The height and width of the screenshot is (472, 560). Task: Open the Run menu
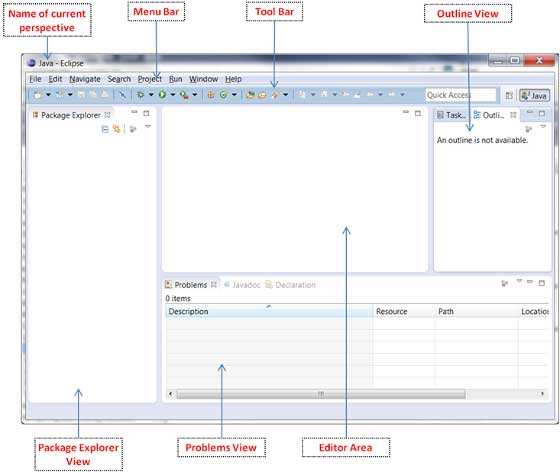pyautogui.click(x=175, y=79)
